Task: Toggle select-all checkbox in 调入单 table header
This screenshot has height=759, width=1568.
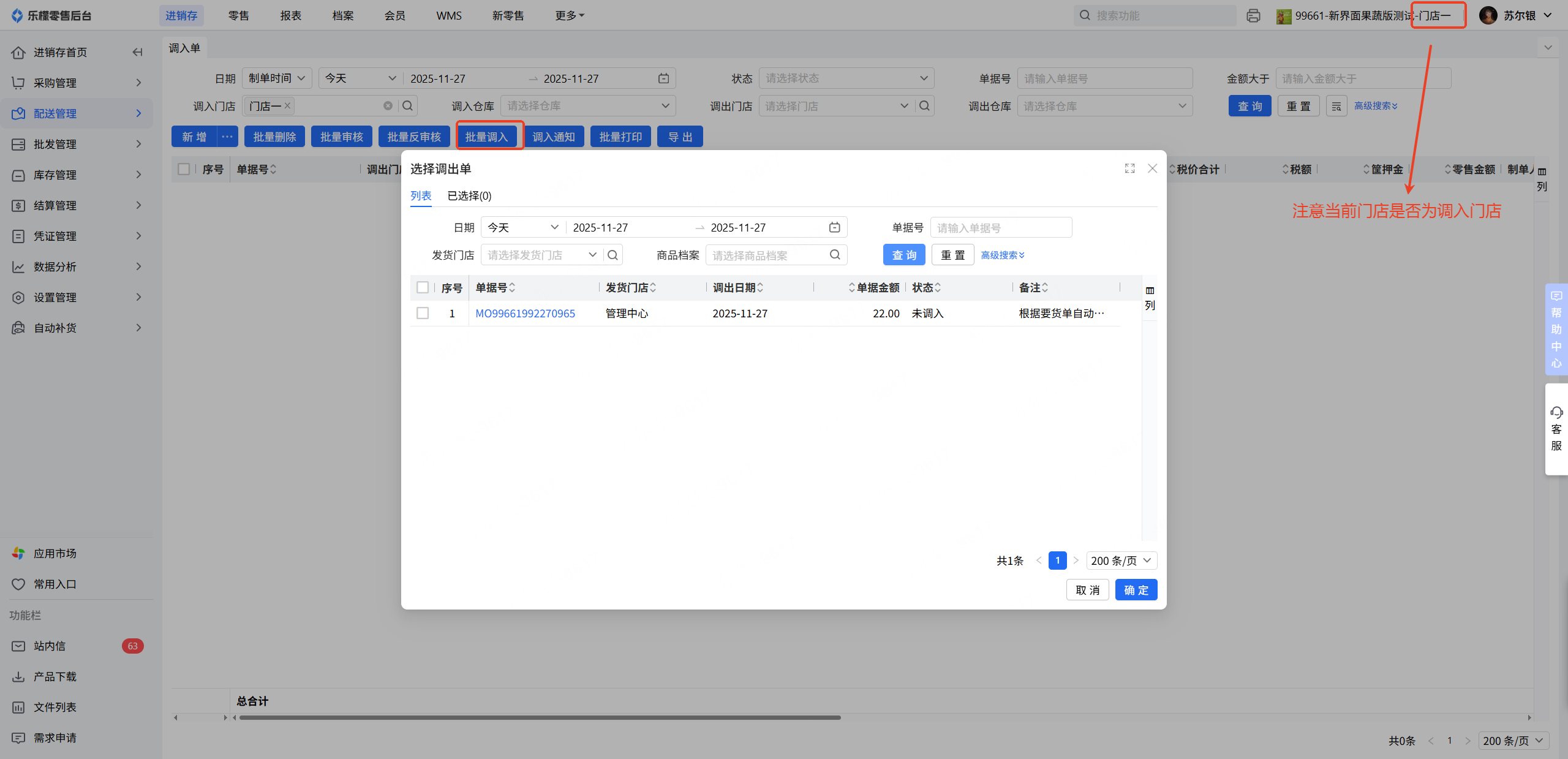Action: coord(184,169)
